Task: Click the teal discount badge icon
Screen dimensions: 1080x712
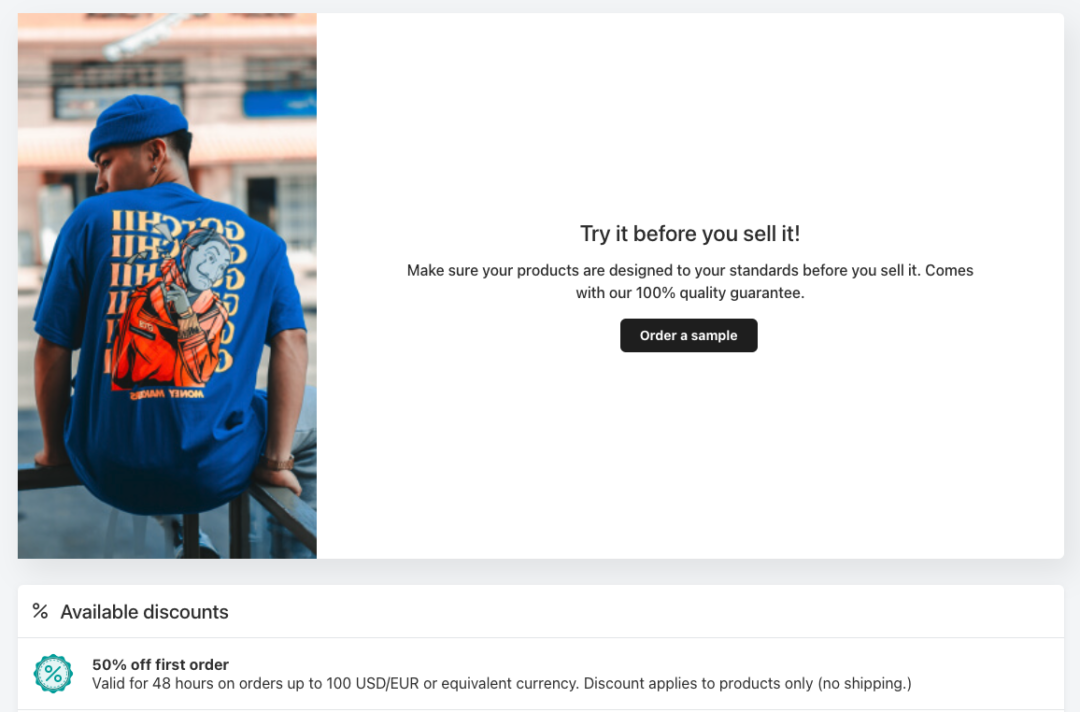Action: (53, 674)
